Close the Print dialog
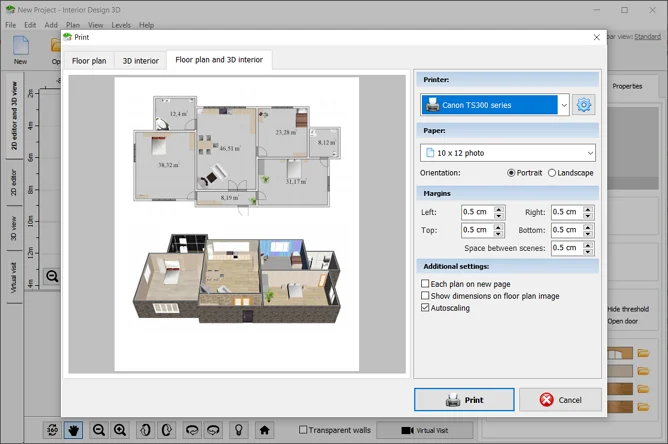The height and width of the screenshot is (444, 668). coord(596,37)
